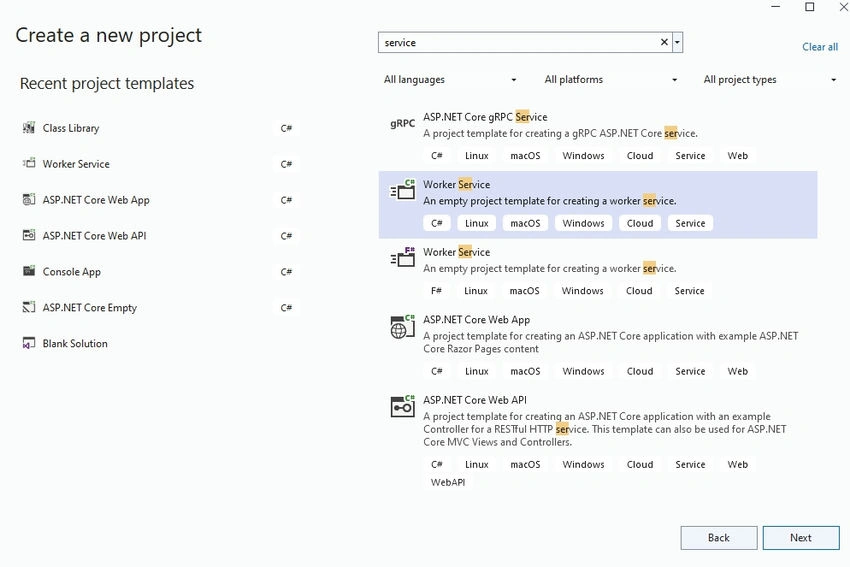Click the F# Worker Service template icon
This screenshot has height=567, width=850.
coord(402,257)
